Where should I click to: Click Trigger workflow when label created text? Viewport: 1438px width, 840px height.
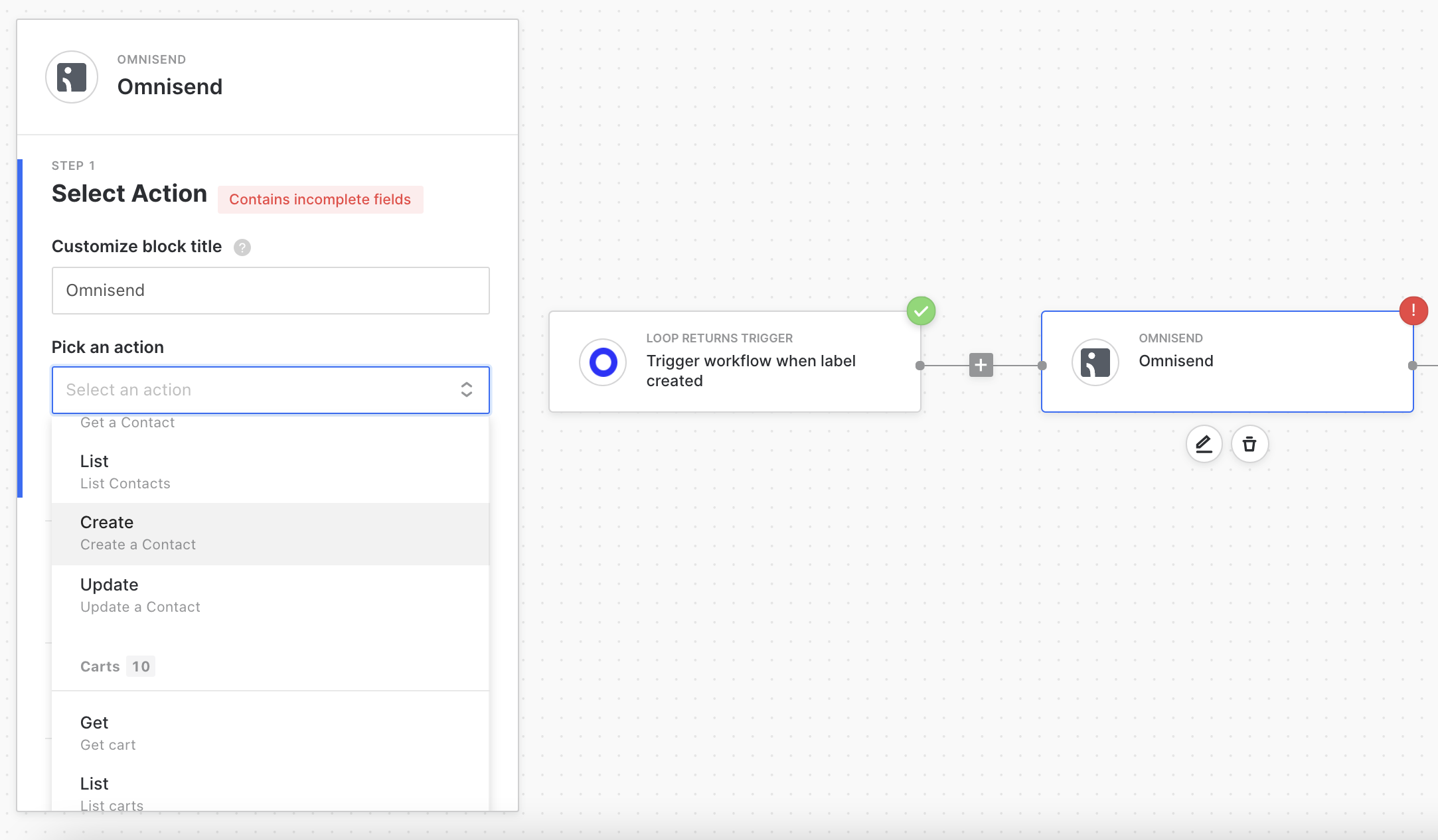[x=751, y=371]
